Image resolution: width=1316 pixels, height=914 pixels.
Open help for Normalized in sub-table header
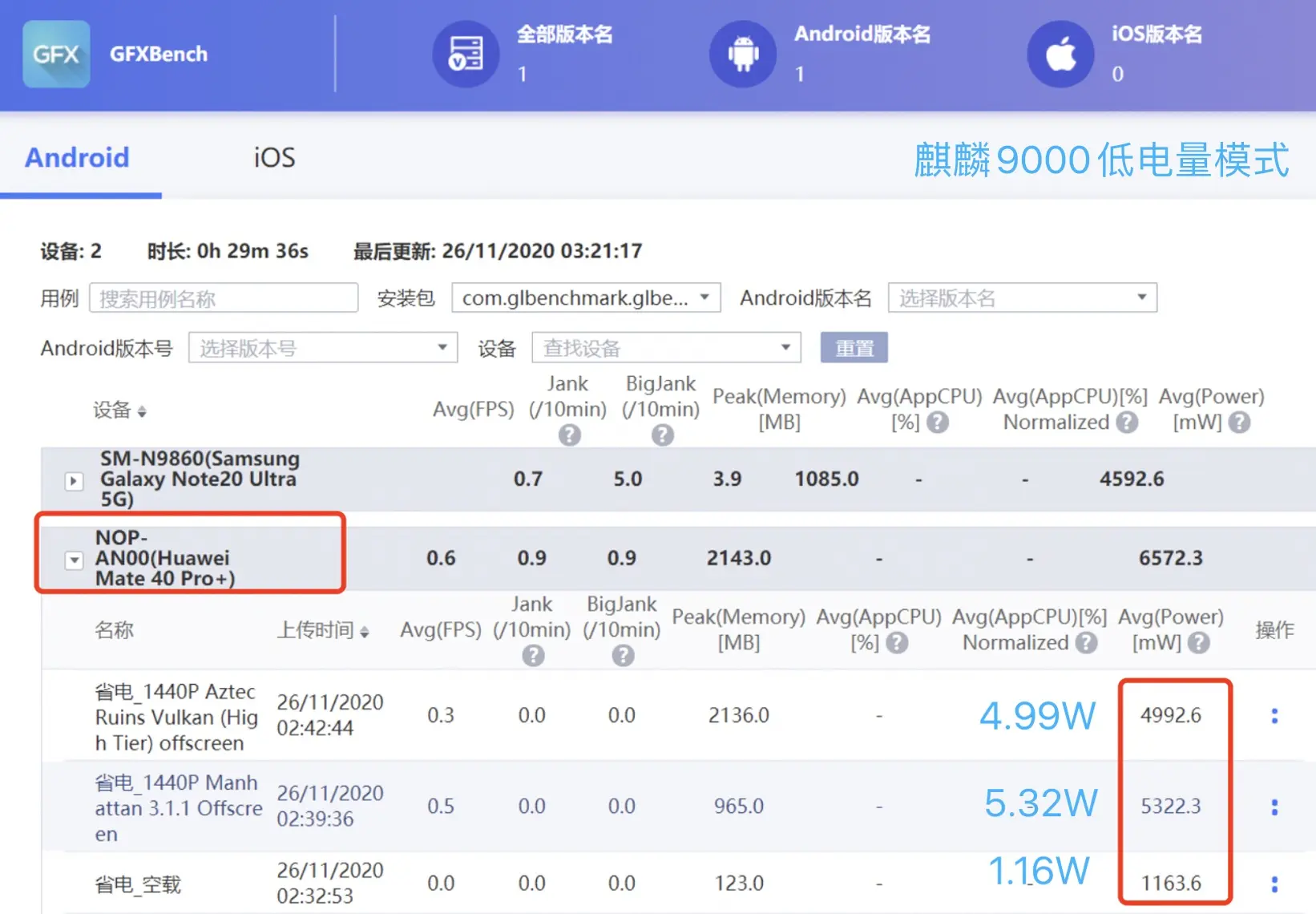click(x=1086, y=643)
